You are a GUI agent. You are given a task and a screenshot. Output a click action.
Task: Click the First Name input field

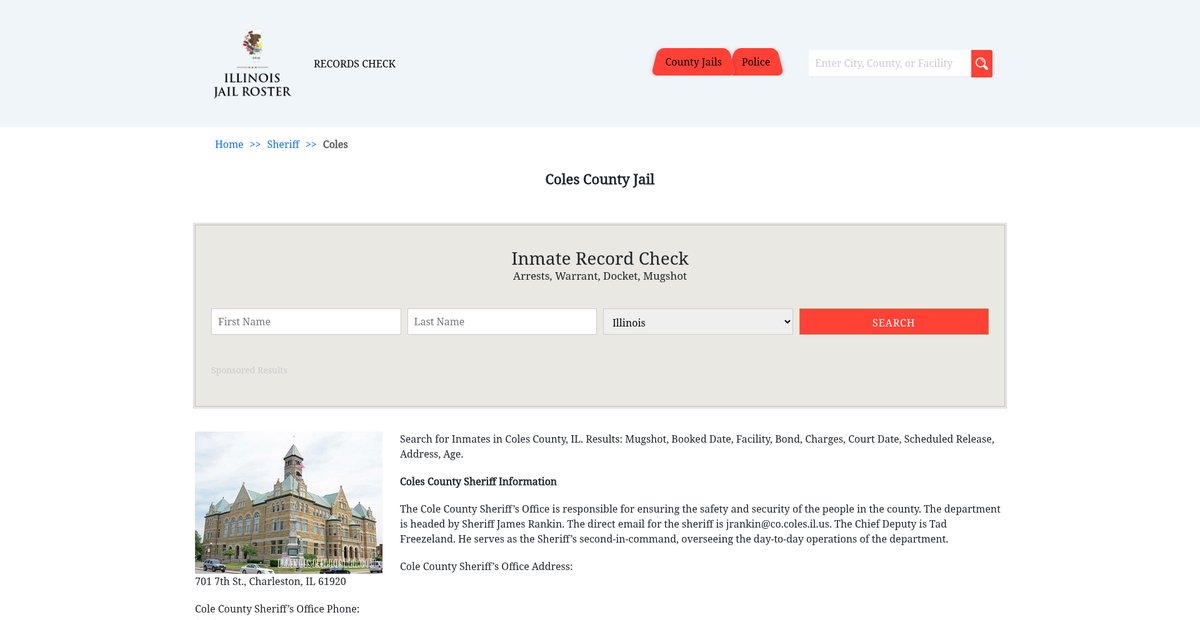[306, 322]
